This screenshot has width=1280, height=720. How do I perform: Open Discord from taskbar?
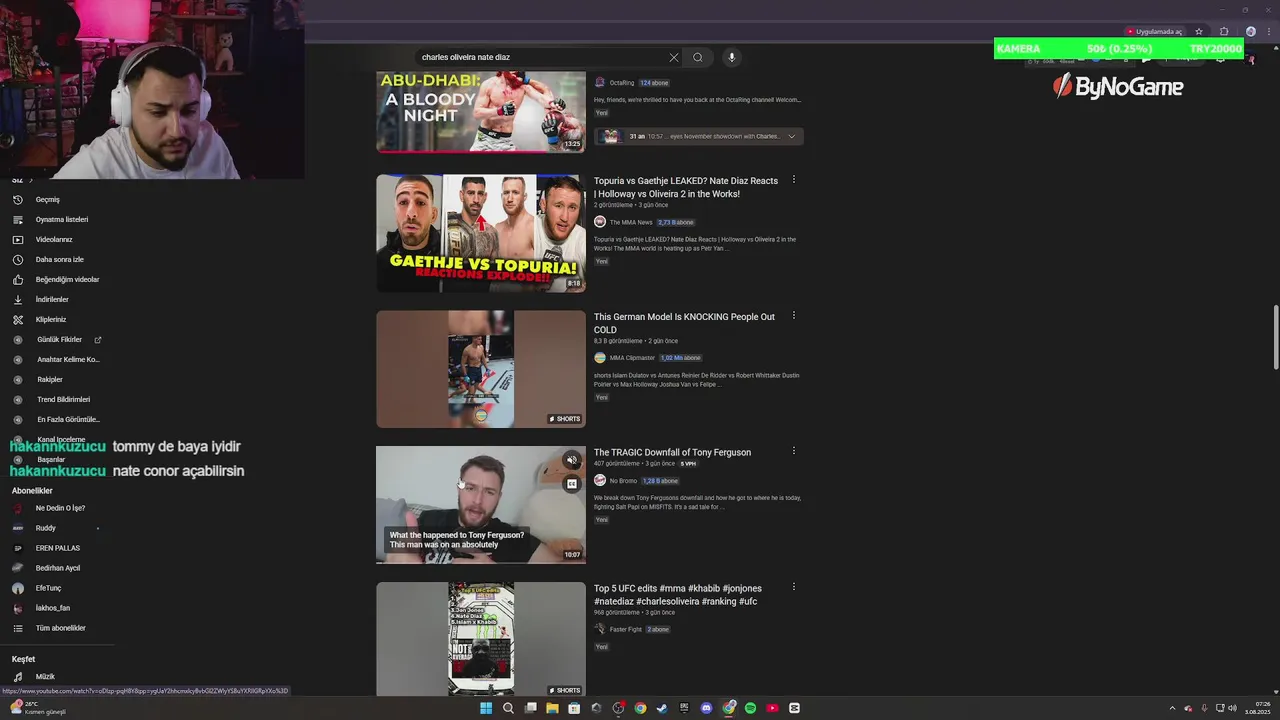coord(707,708)
